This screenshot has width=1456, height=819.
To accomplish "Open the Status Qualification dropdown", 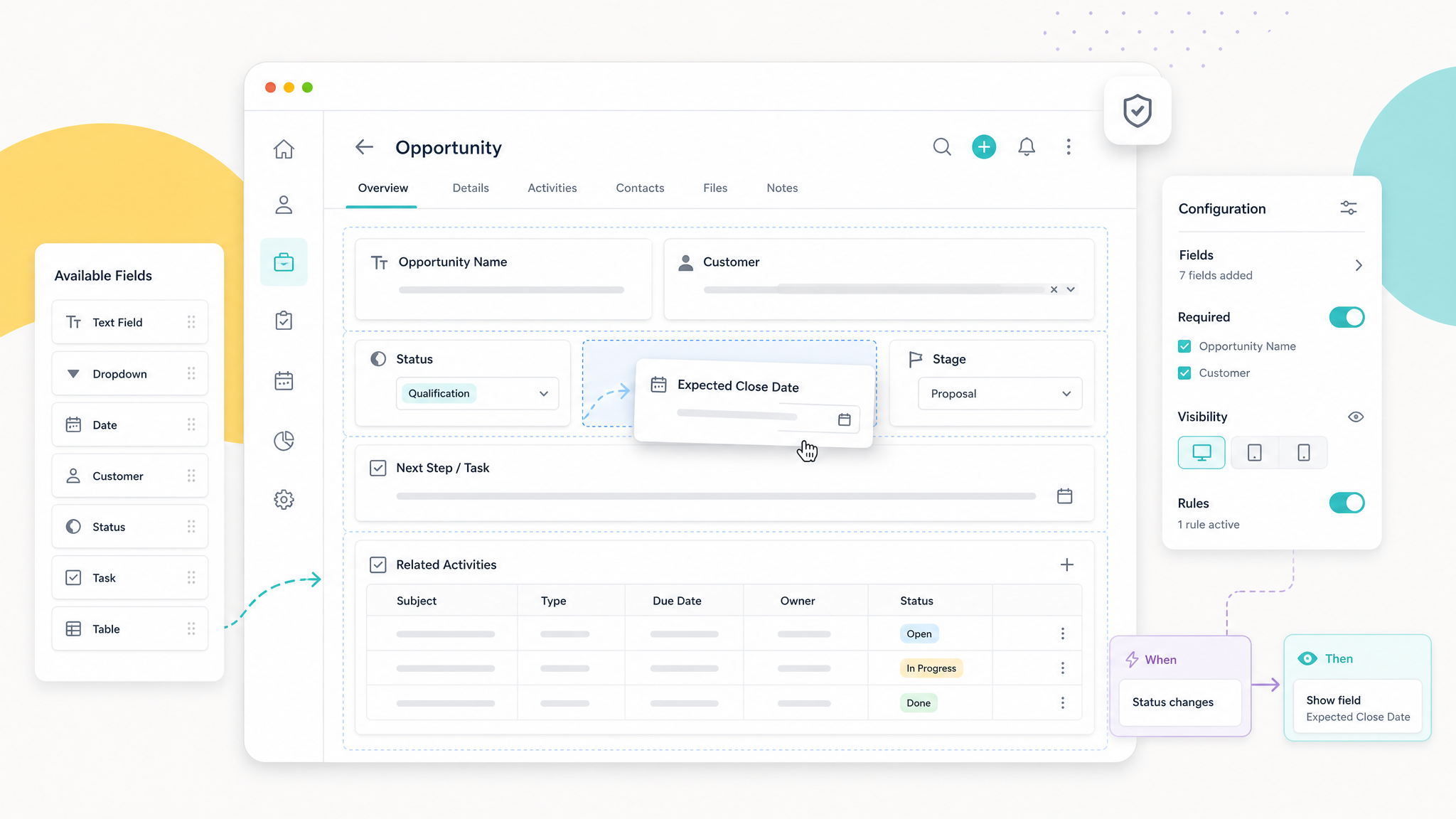I will point(477,393).
